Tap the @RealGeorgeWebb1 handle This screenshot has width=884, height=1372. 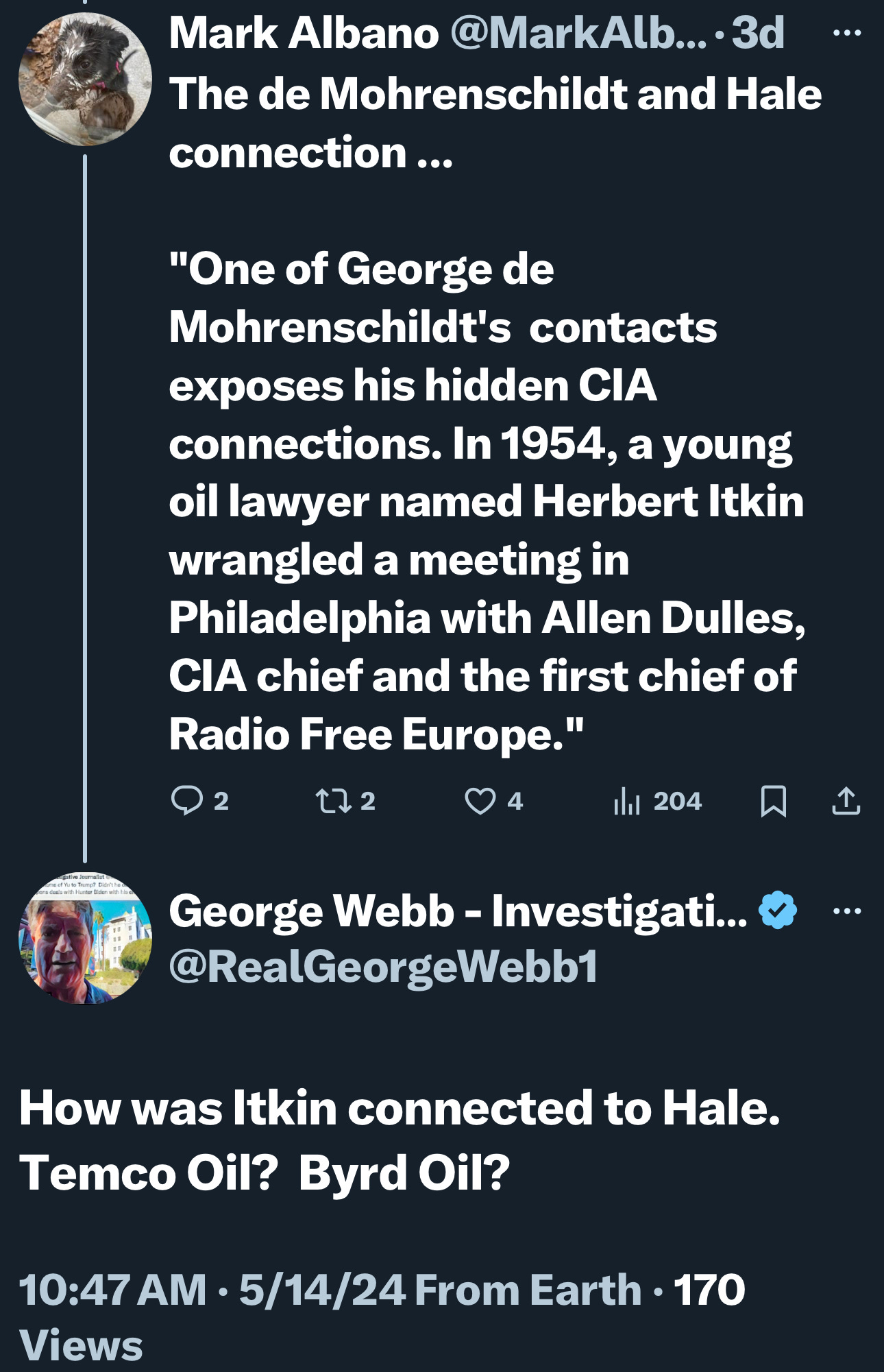pos(383,966)
